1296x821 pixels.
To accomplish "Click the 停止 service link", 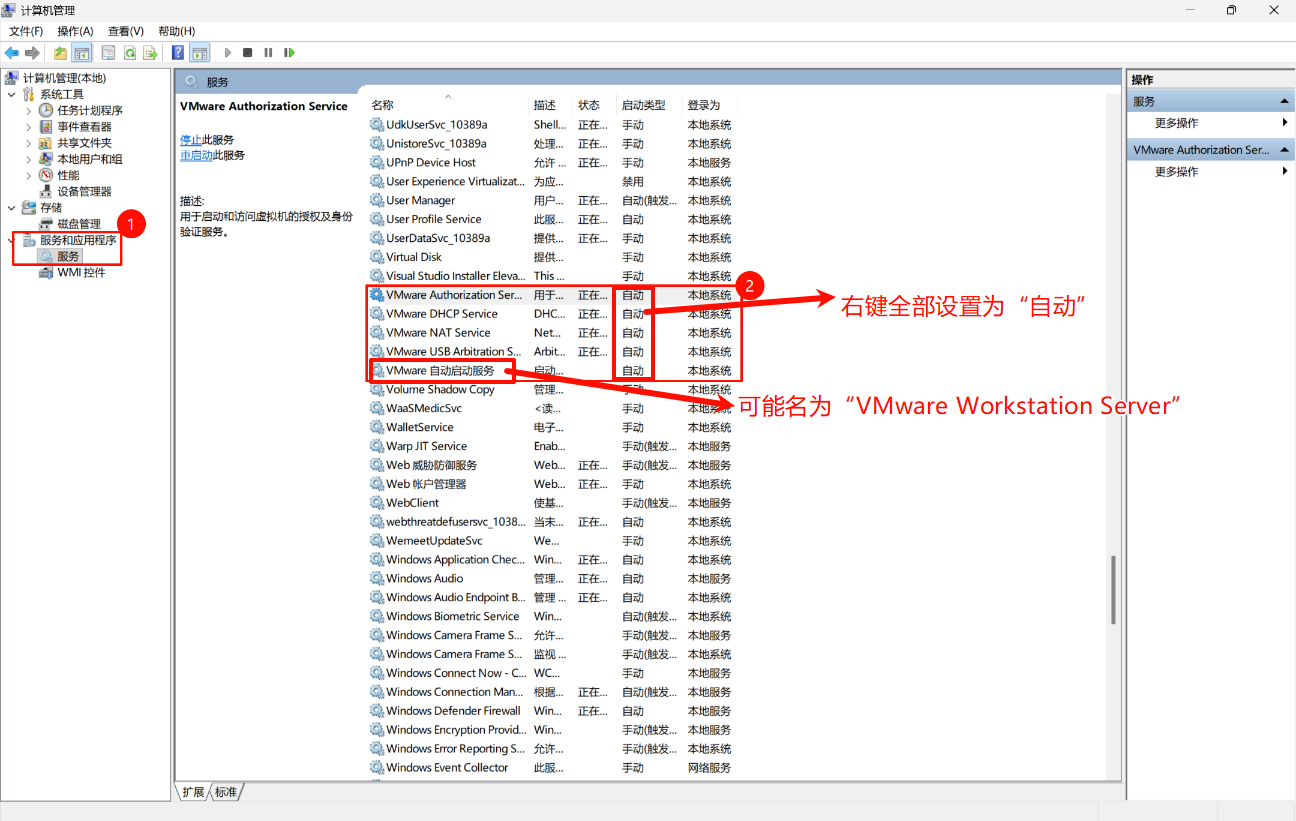I will click(190, 140).
